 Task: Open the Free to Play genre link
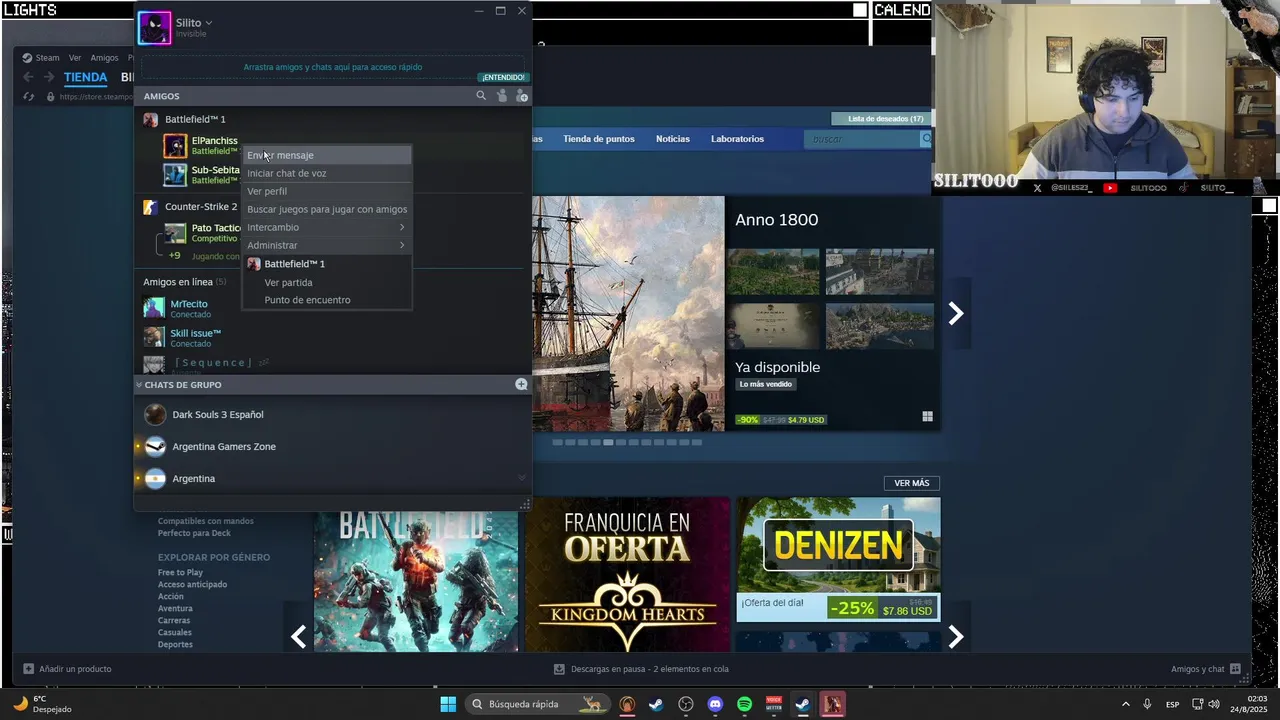180,573
